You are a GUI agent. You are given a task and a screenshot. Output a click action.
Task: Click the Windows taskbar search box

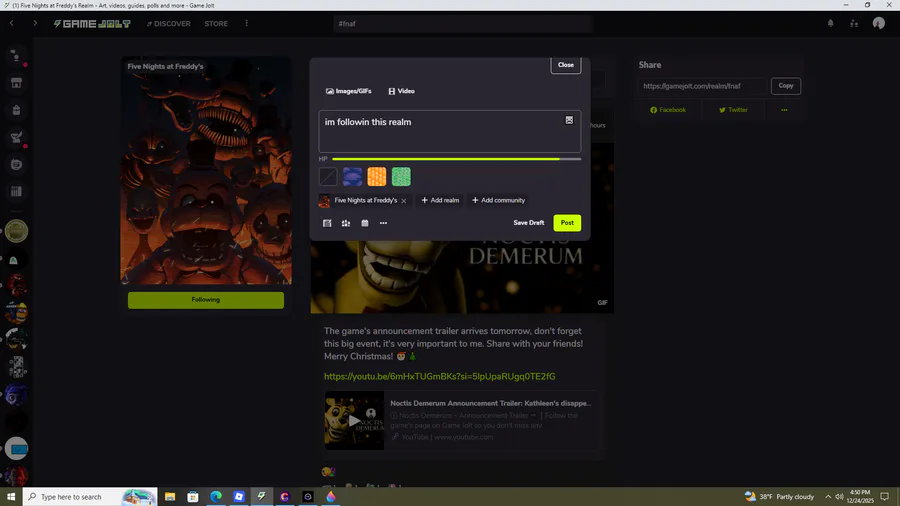(90, 497)
